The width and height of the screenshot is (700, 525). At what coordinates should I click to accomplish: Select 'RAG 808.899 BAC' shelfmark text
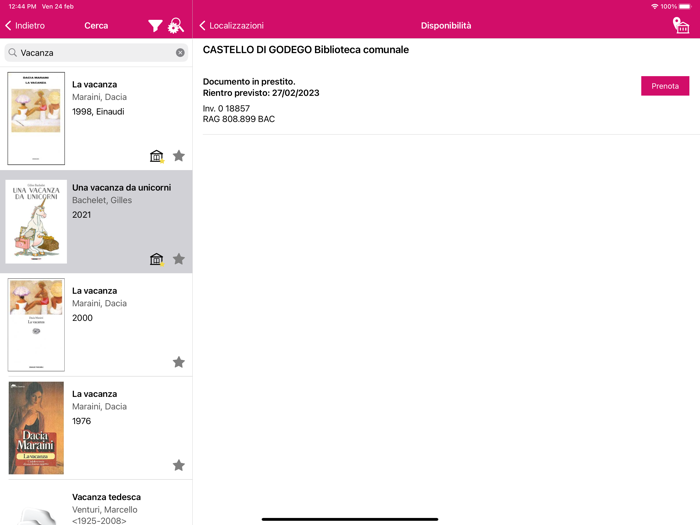point(239,119)
